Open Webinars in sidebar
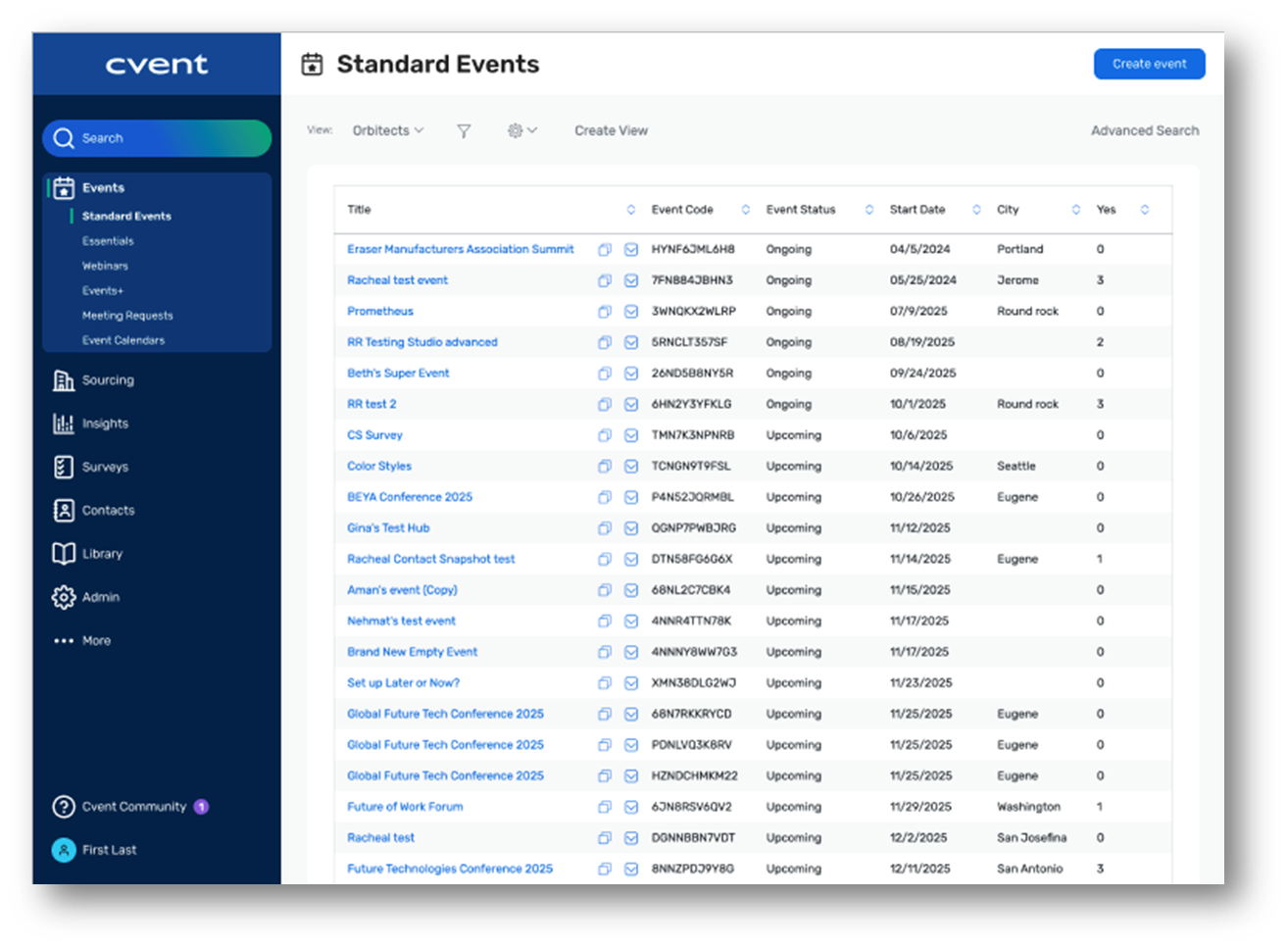1288x948 pixels. pyautogui.click(x=105, y=266)
